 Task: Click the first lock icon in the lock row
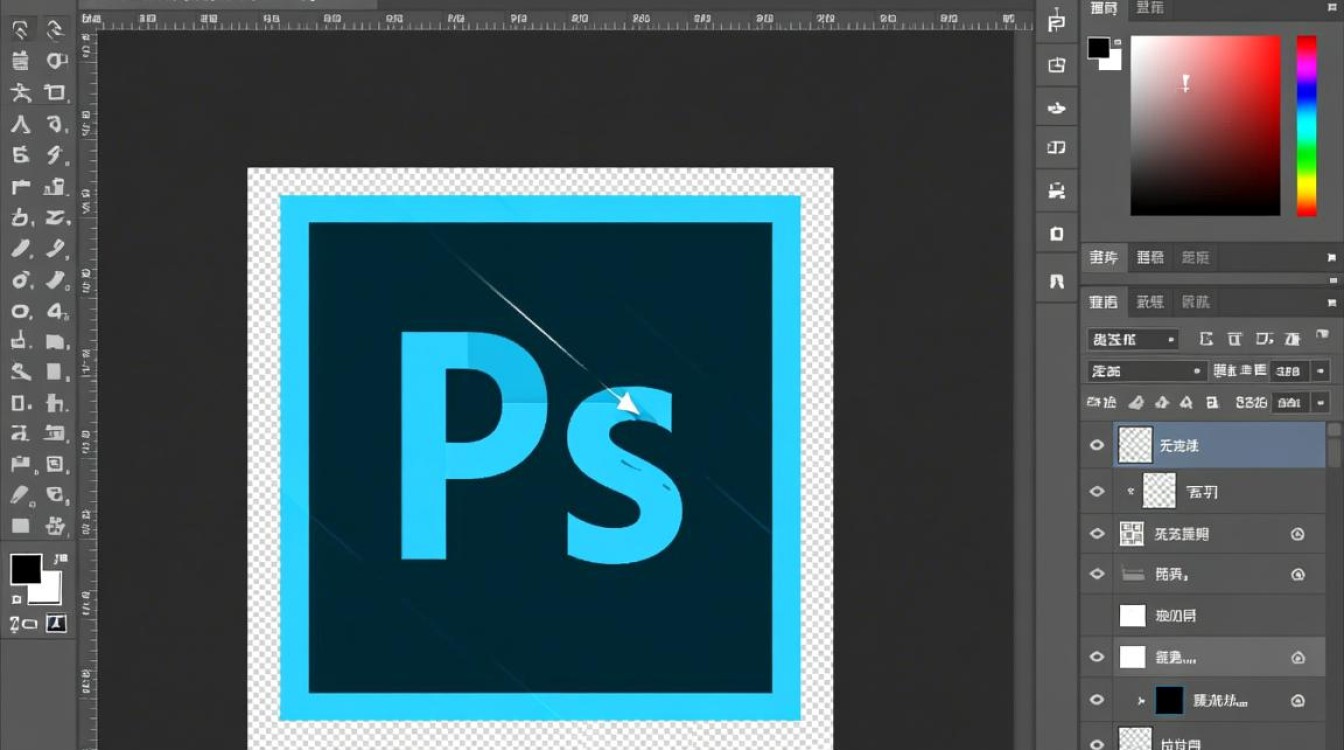(1136, 402)
